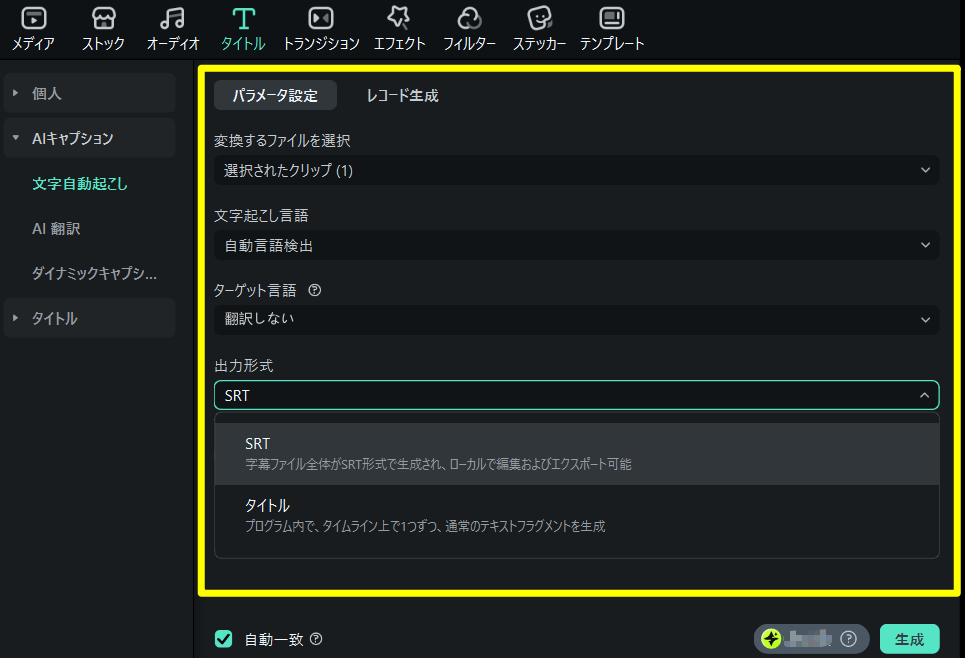
Task: Open the ターゲット言語 help tooltip
Action: [316, 290]
